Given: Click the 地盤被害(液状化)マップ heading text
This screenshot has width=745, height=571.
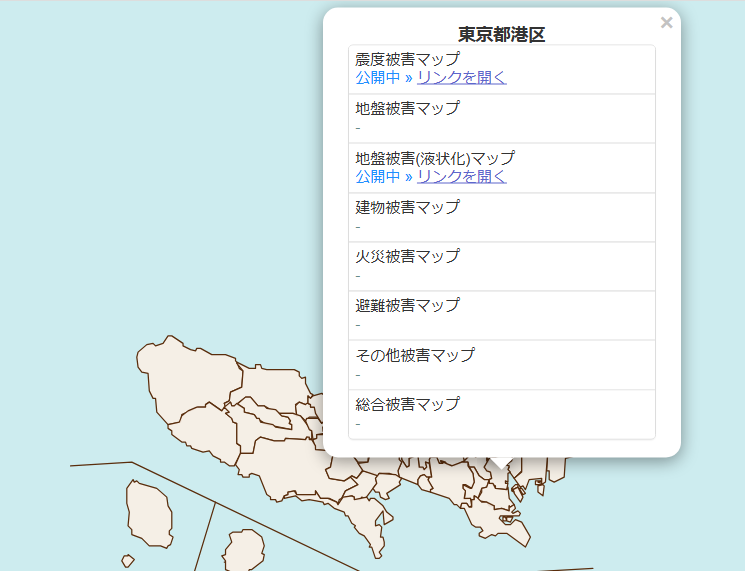Looking at the screenshot, I should coord(435,158).
